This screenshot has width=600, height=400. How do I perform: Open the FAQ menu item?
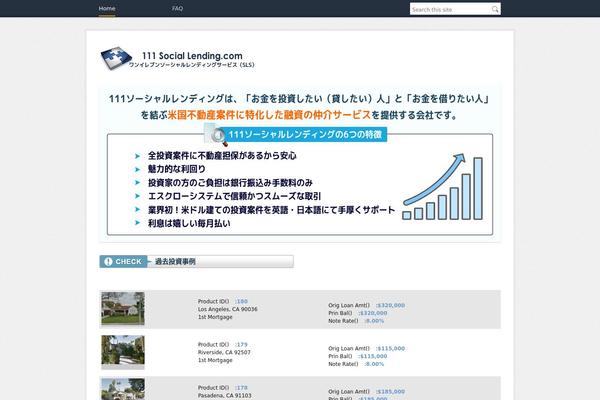[177, 8]
